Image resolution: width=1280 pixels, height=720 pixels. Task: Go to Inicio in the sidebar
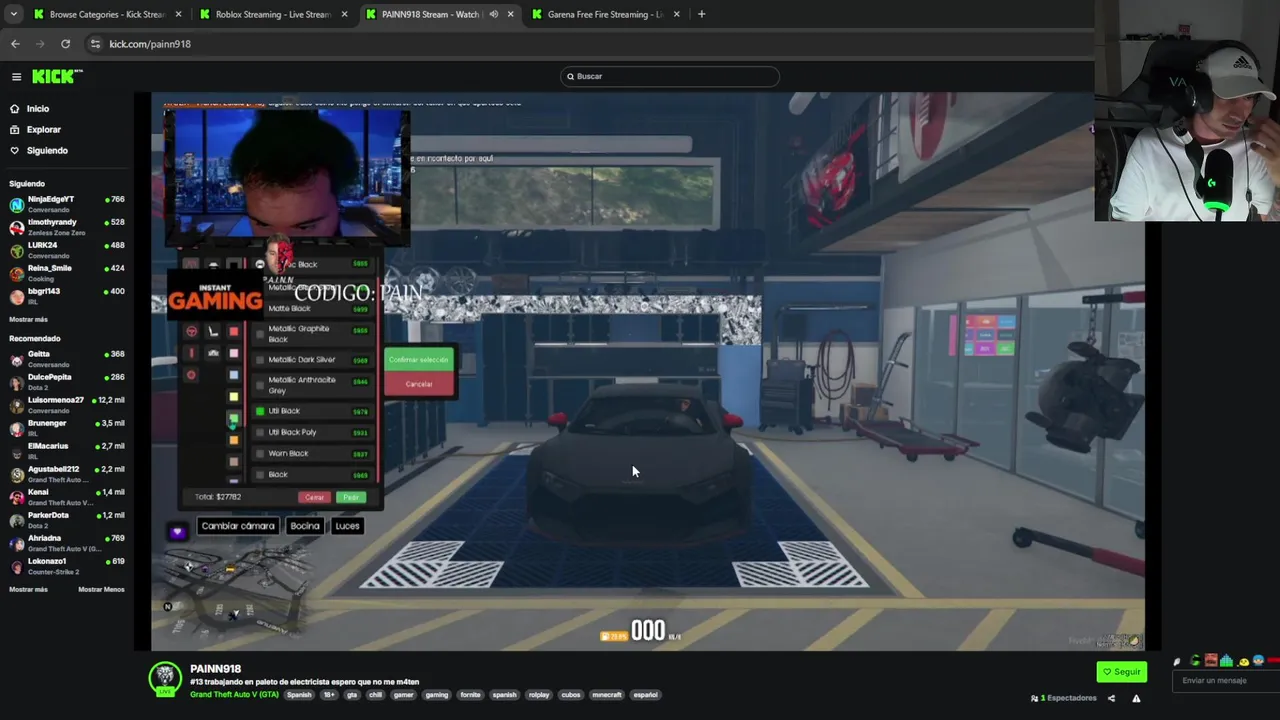point(30,109)
